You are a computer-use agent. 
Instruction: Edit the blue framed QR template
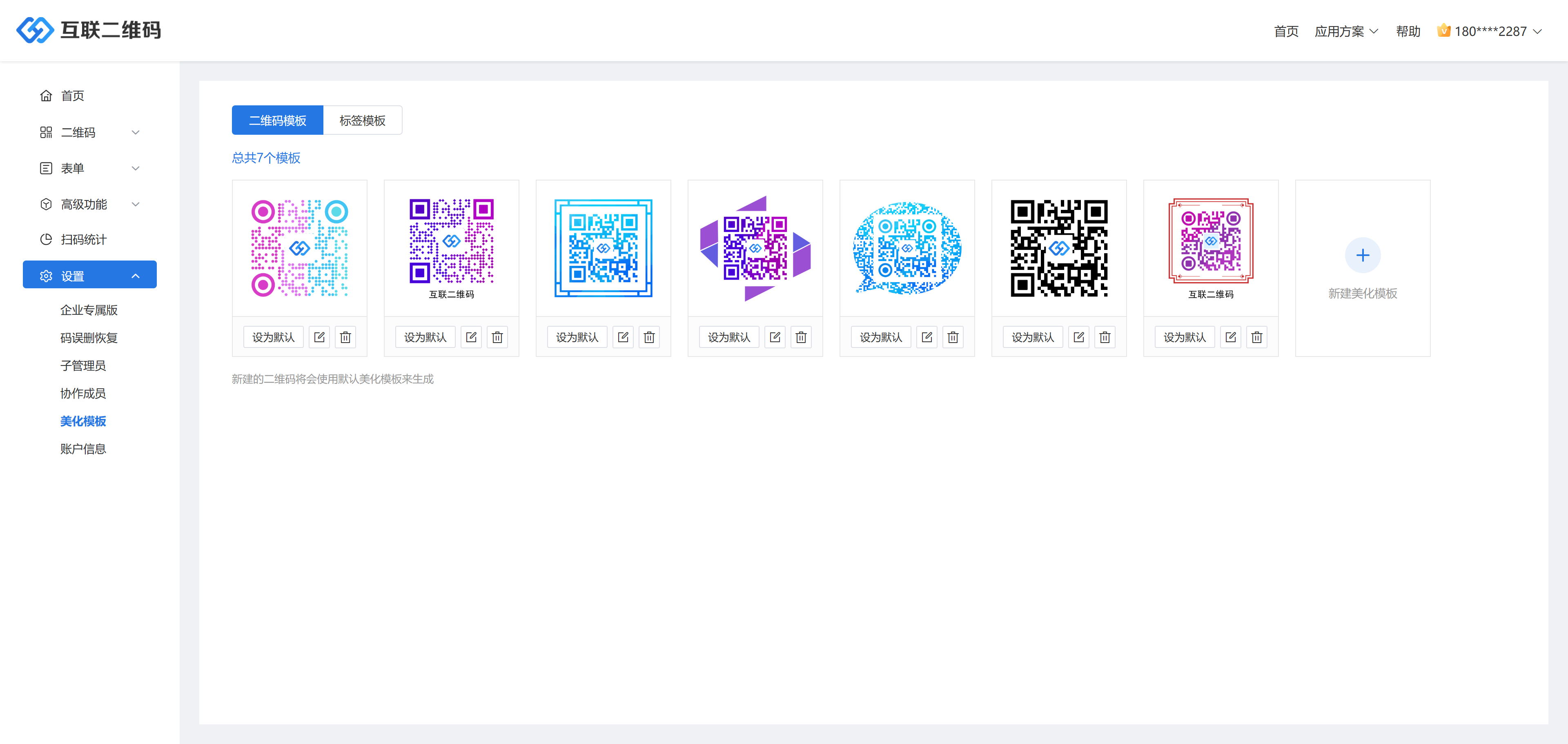coord(623,337)
